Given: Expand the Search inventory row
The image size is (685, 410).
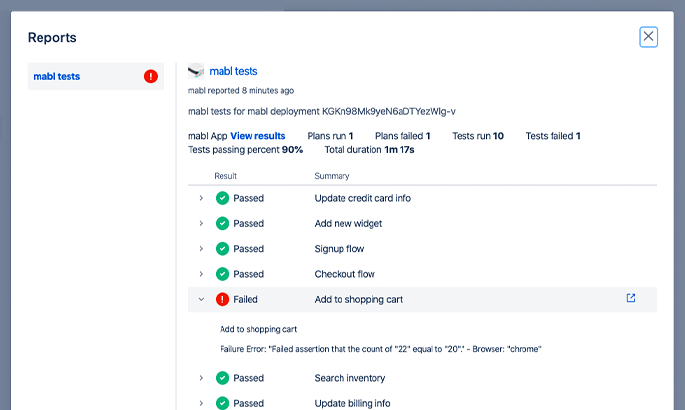Looking at the screenshot, I should point(201,378).
